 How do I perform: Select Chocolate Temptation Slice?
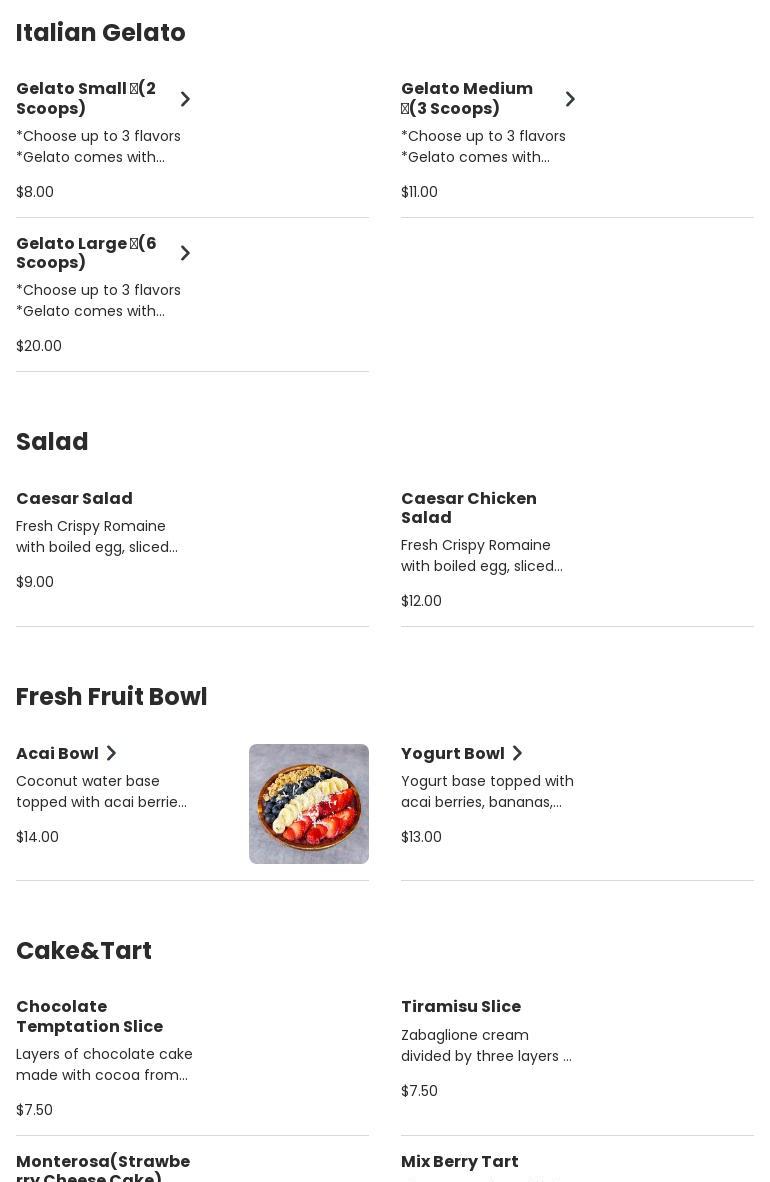click(89, 1016)
